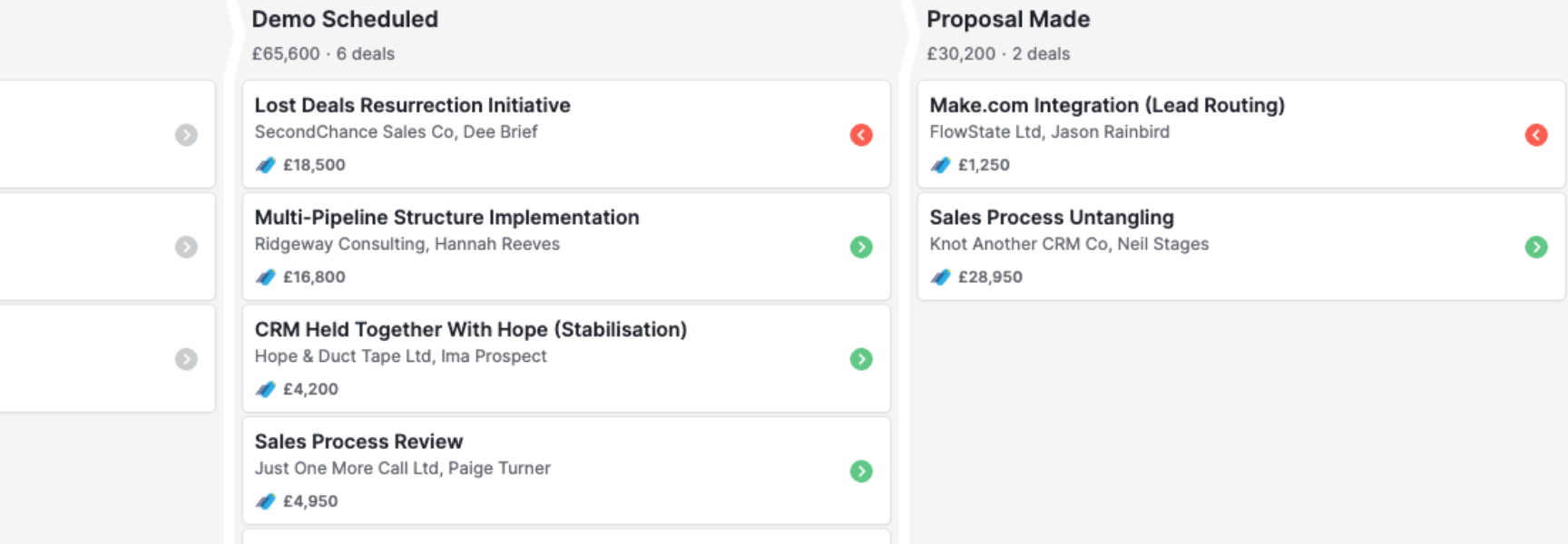Click the green status arrow on Sales Process Review

pyautogui.click(x=861, y=471)
